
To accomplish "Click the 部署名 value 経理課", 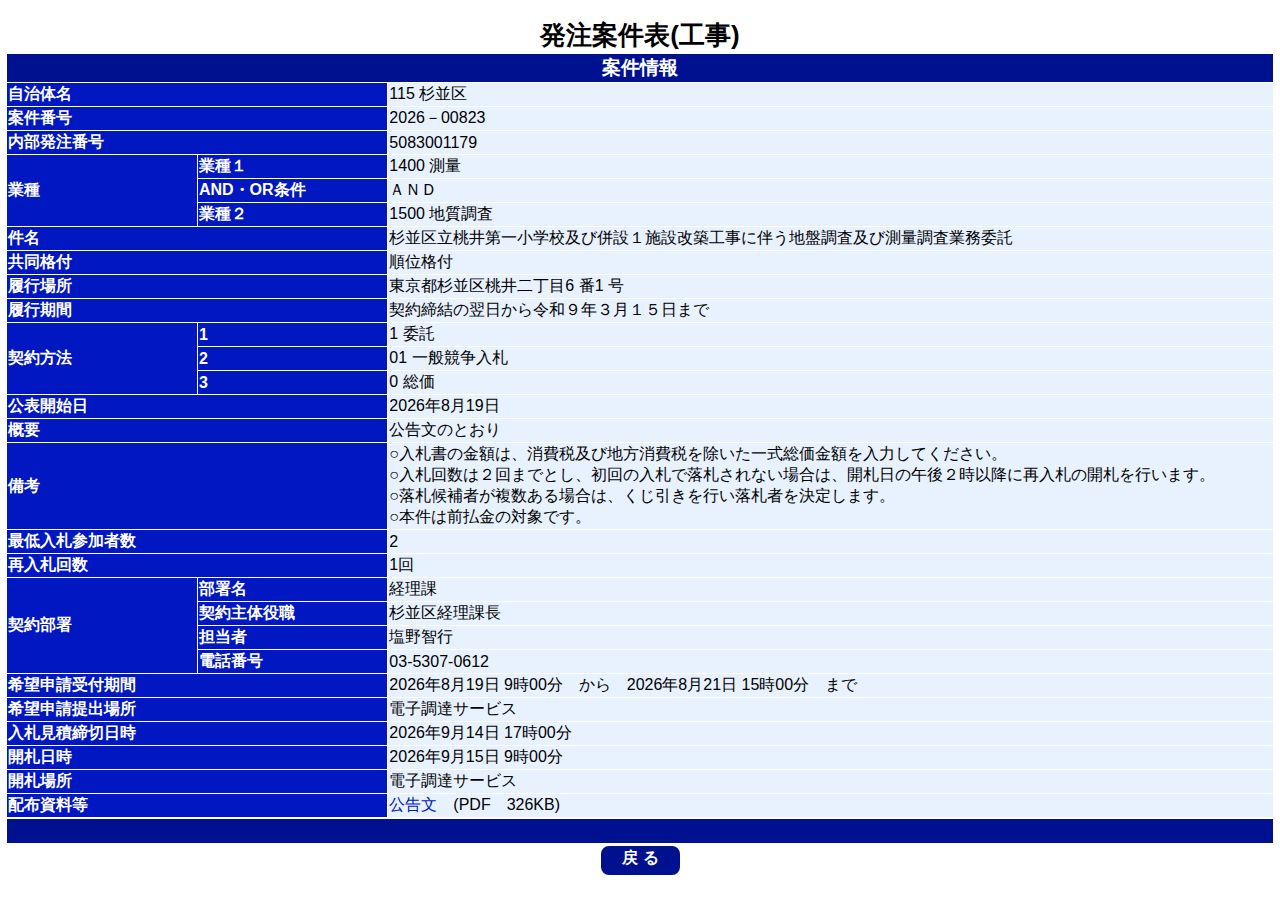I will point(413,589).
